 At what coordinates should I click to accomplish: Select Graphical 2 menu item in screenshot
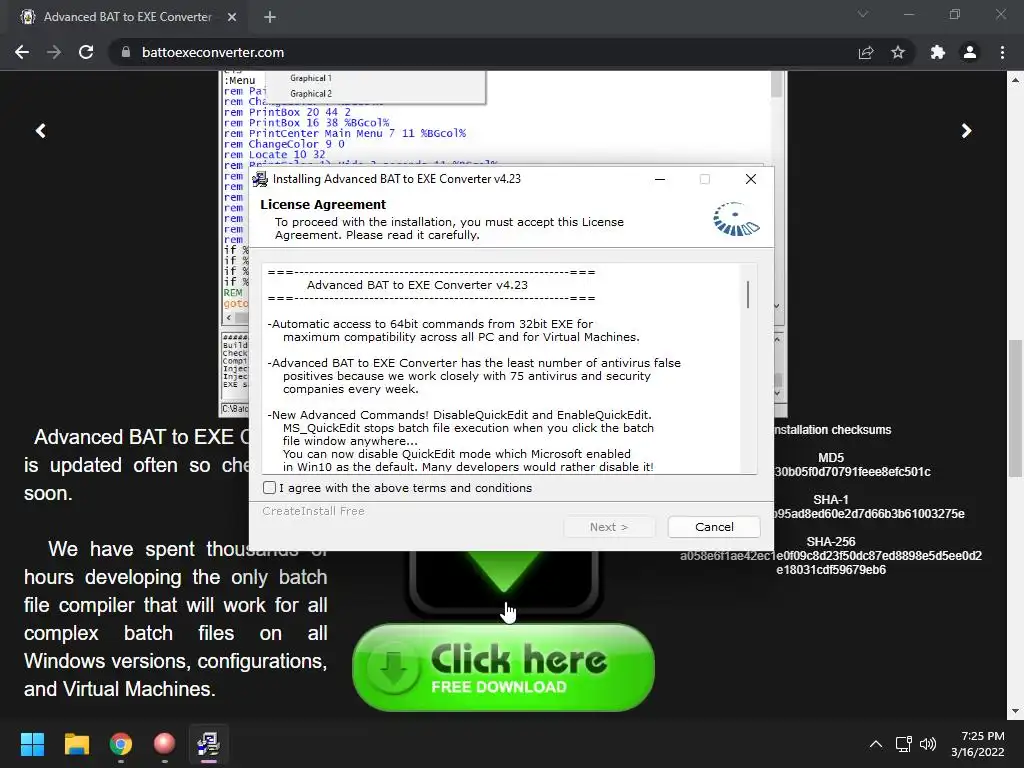click(x=311, y=94)
